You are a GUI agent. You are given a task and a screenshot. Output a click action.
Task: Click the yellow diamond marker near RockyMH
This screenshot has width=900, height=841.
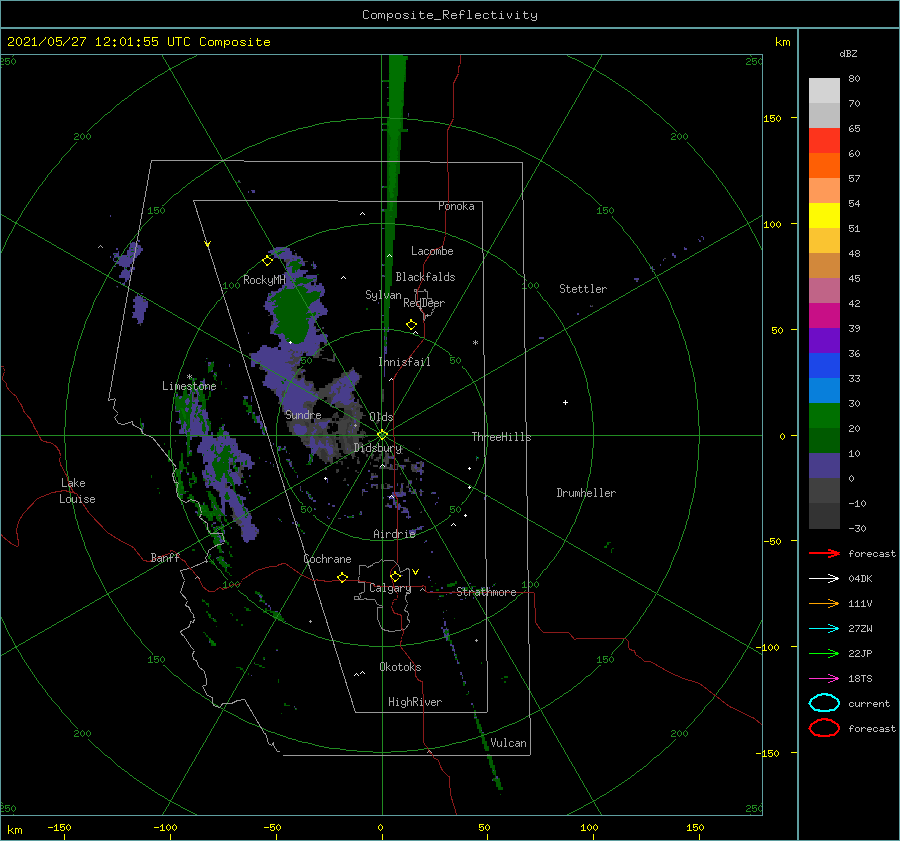[x=267, y=261]
